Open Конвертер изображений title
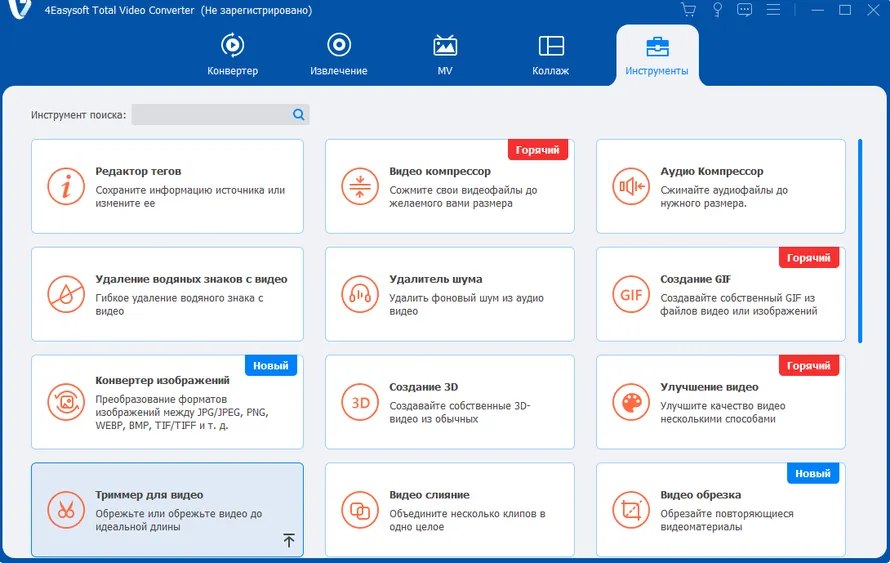This screenshot has width=890, height=563. pos(162,380)
